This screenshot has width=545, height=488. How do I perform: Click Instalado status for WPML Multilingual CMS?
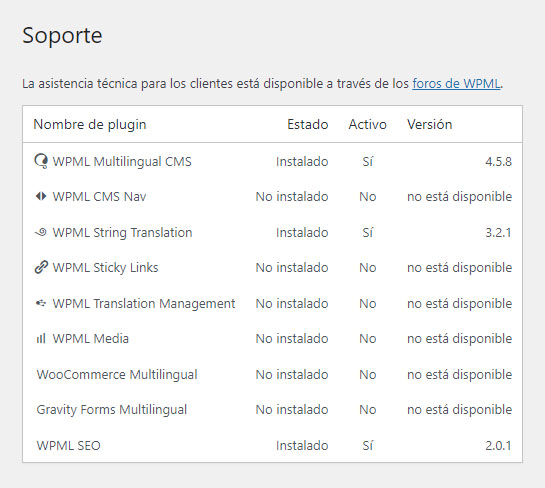(302, 162)
